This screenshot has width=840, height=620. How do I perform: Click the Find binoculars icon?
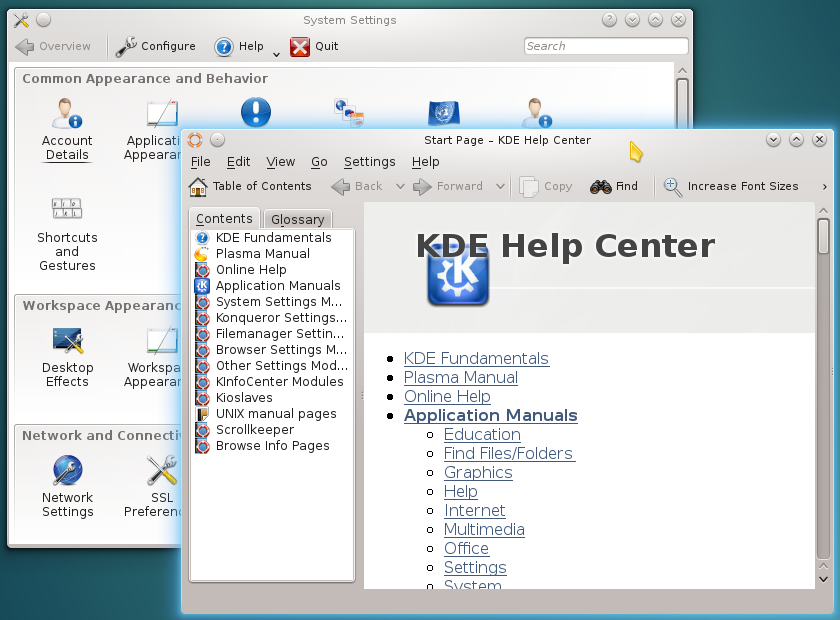pyautogui.click(x=601, y=186)
